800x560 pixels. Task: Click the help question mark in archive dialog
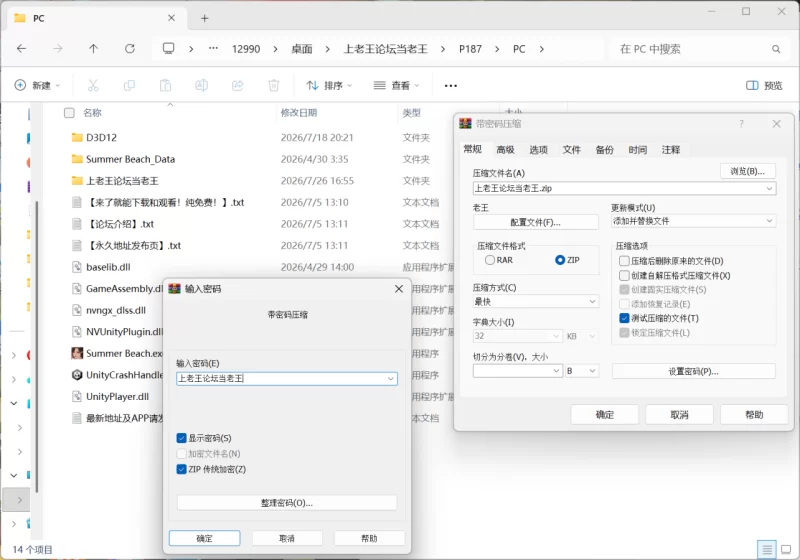[x=741, y=124]
